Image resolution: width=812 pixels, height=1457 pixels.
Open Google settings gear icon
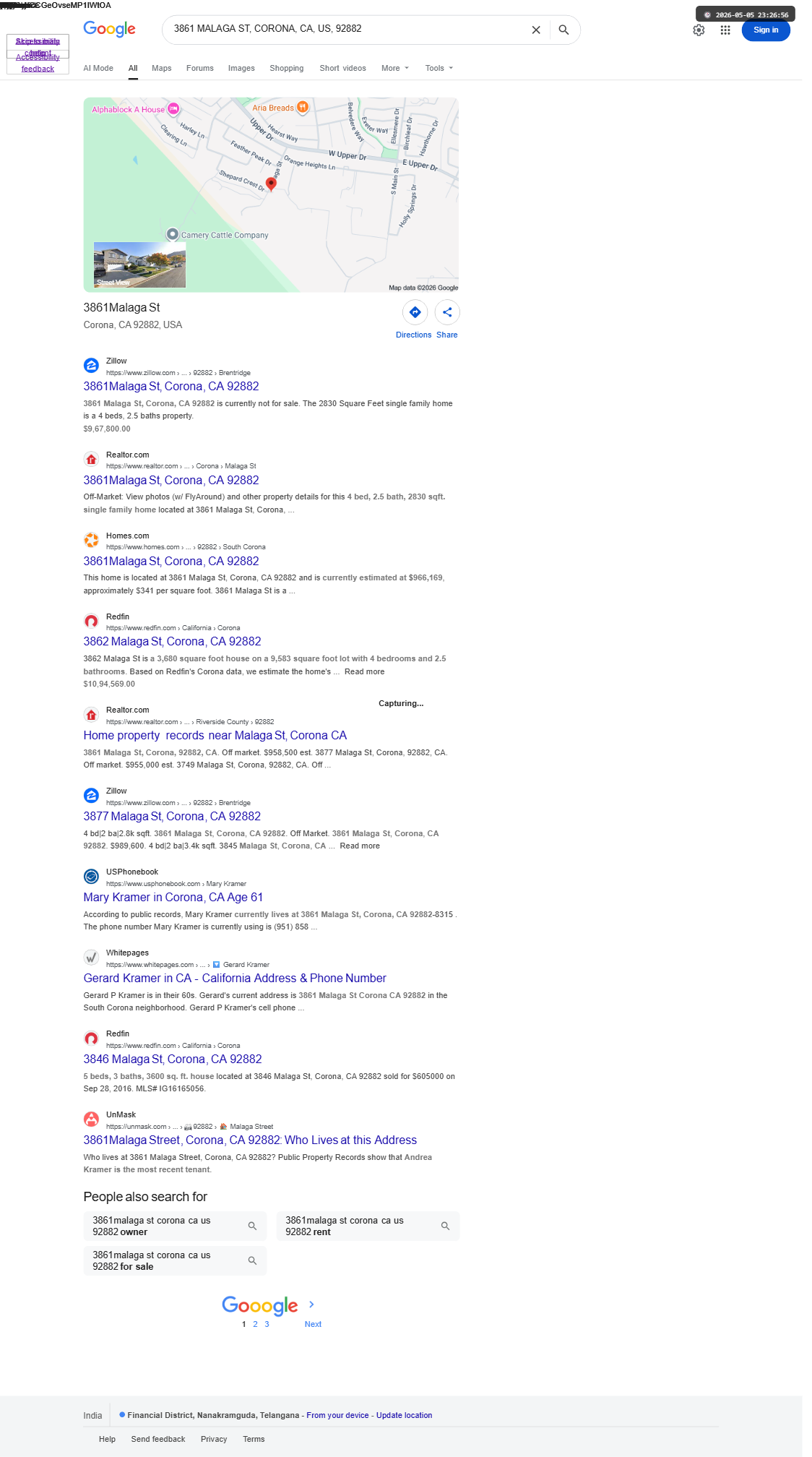click(699, 30)
